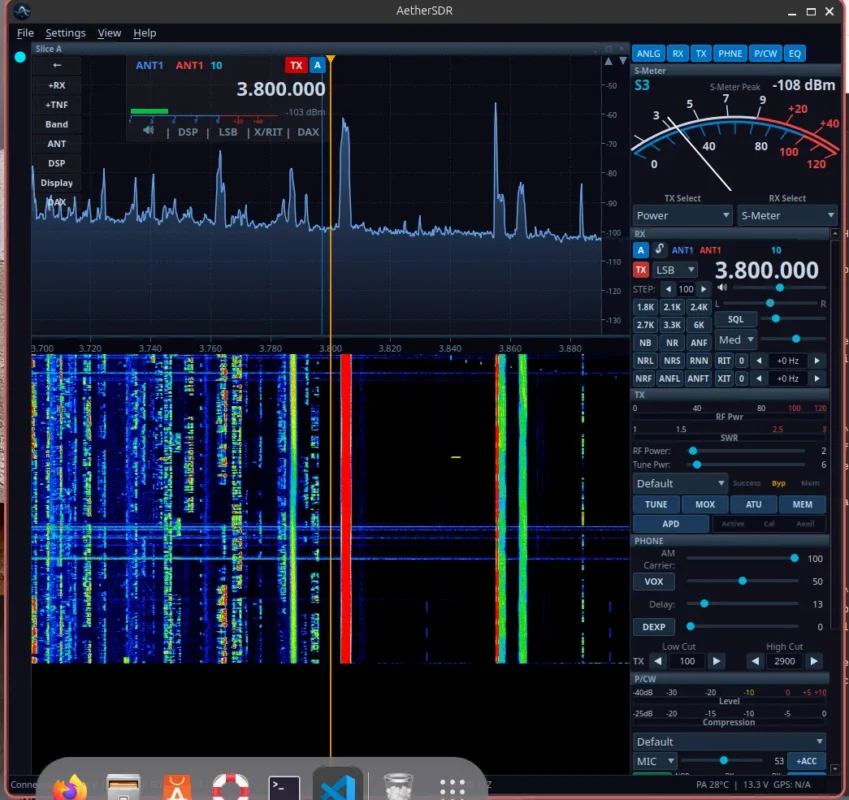Open the LSB mode dropdown
Screen dimensions: 849x800
[675, 270]
